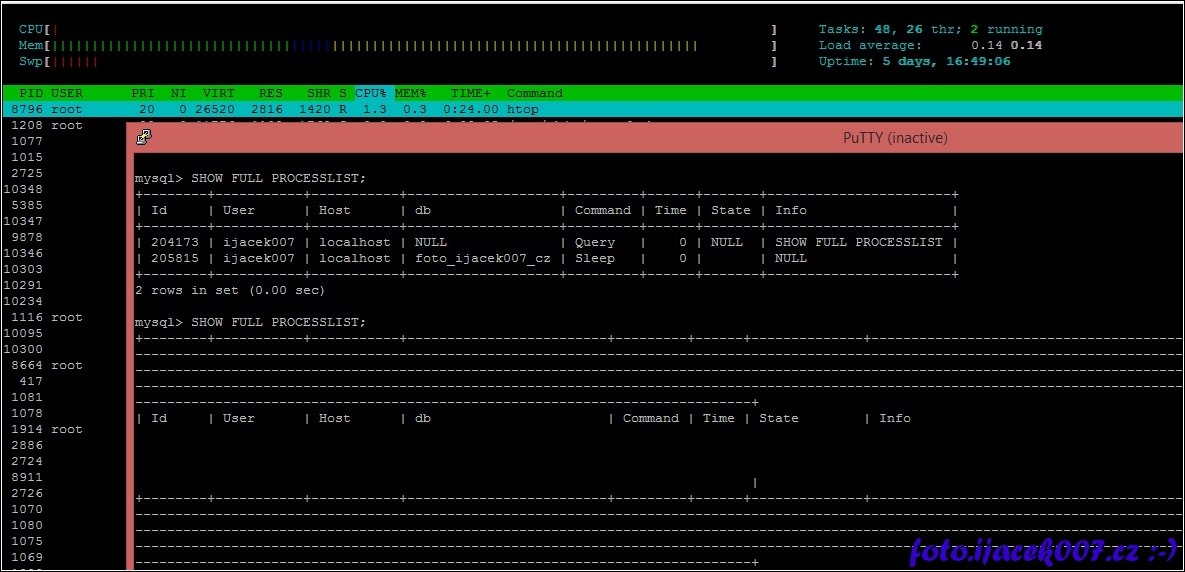Image resolution: width=1185 pixels, height=572 pixels.
Task: Sort by the MEM% column header
Action: click(410, 93)
